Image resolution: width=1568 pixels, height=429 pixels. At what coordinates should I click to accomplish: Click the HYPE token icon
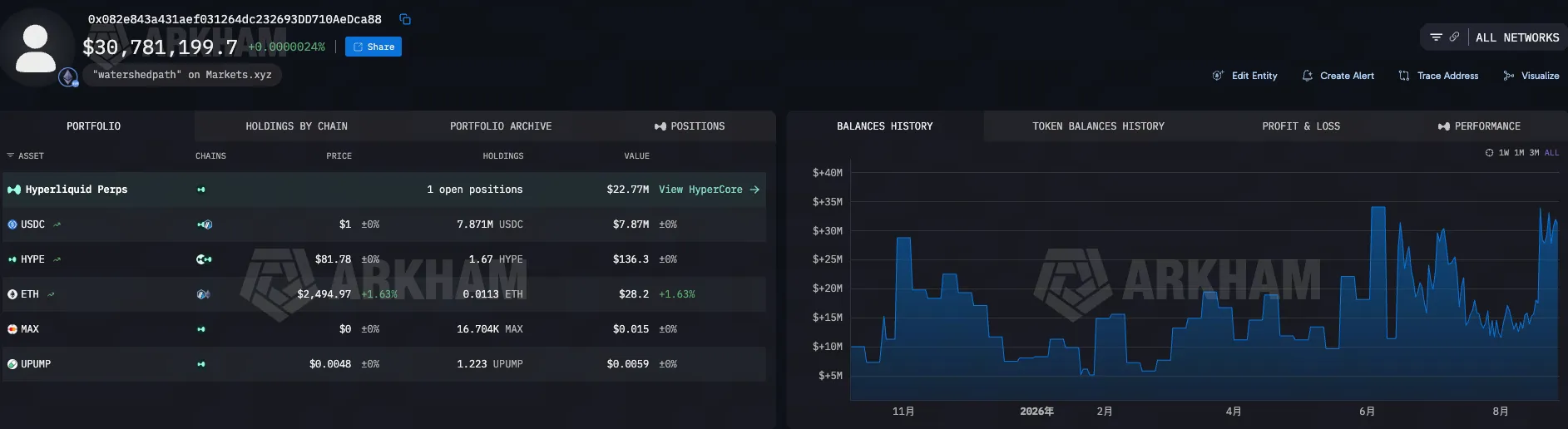tap(12, 259)
